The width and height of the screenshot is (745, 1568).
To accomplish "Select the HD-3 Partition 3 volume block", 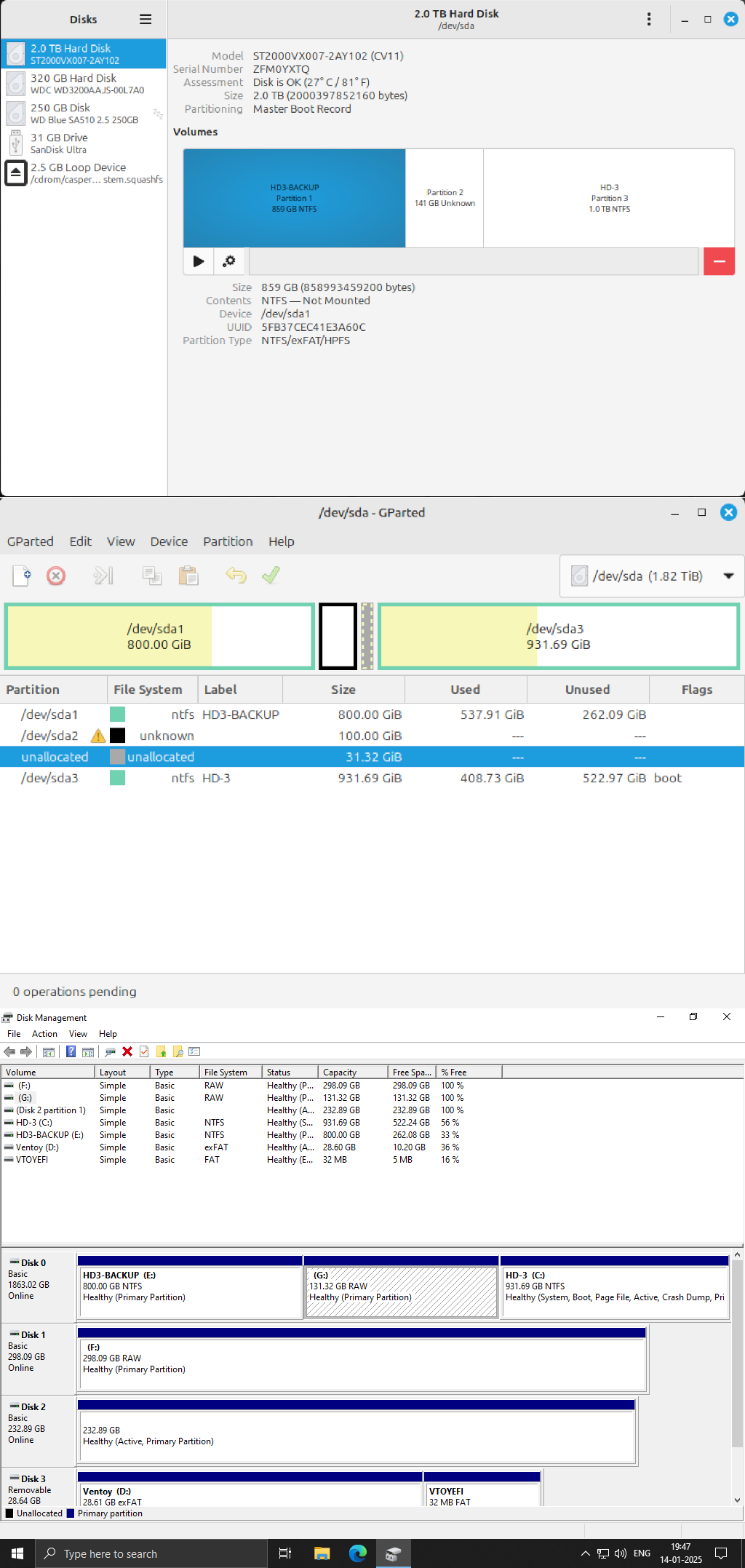I will point(609,198).
